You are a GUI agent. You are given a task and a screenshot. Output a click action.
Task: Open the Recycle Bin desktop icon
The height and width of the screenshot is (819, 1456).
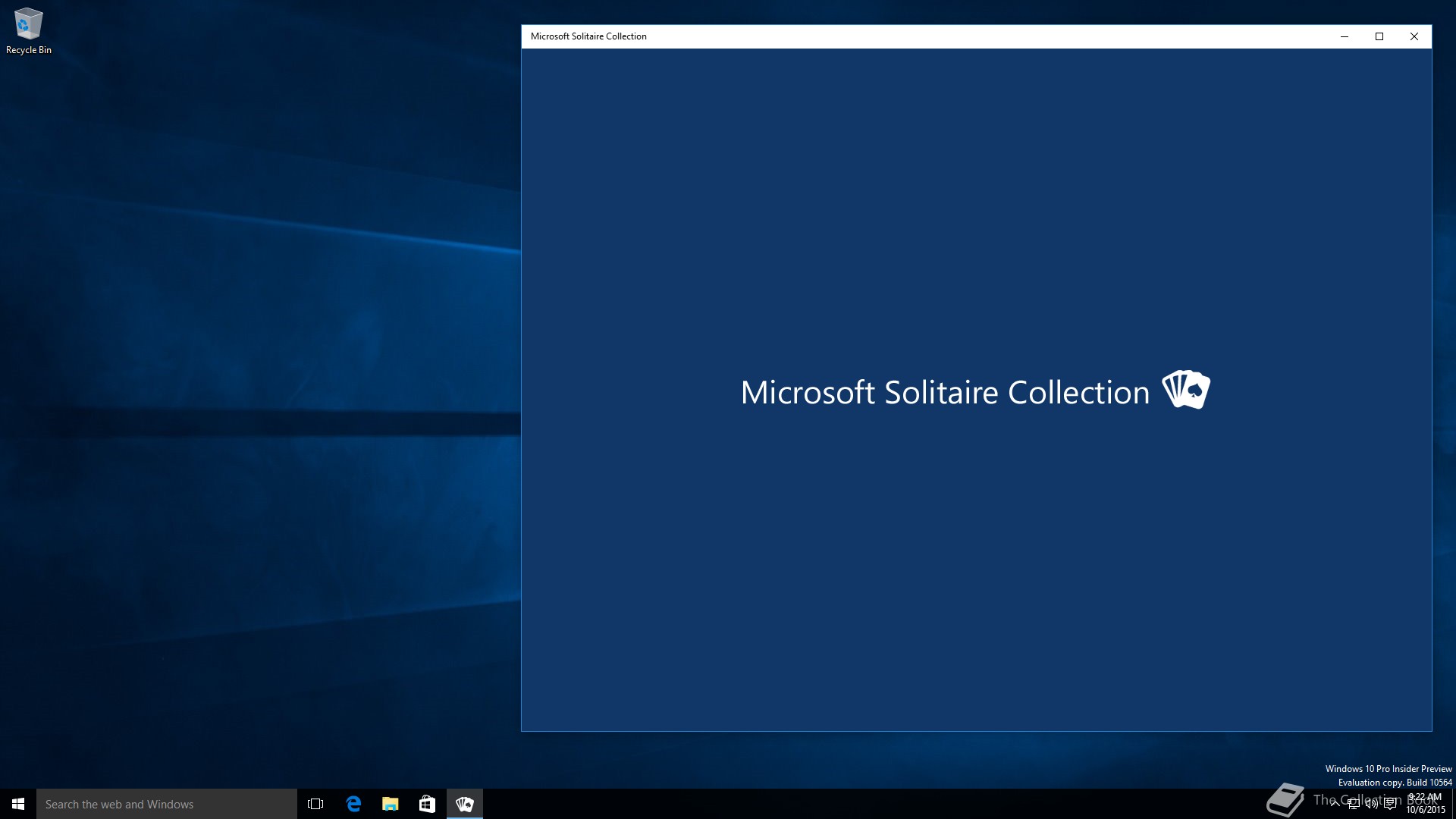click(29, 31)
